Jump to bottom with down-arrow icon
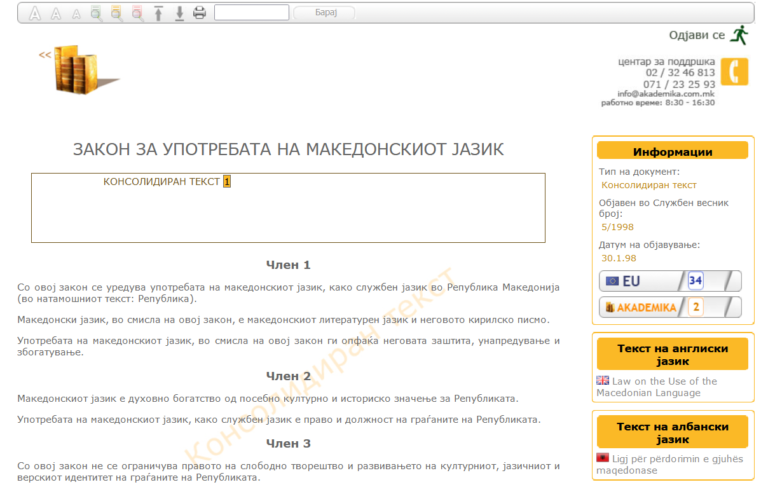This screenshot has height=487, width=768. 179,13
